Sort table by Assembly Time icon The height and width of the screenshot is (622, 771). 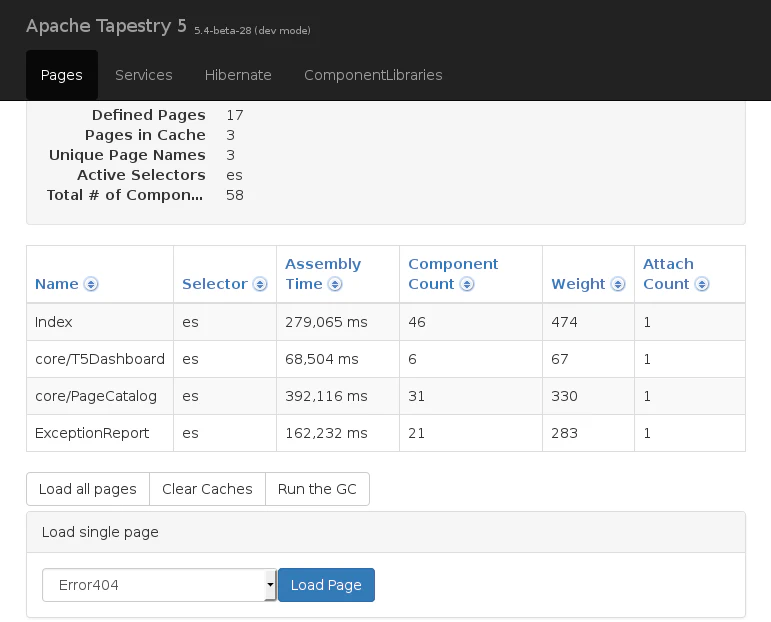[335, 284]
